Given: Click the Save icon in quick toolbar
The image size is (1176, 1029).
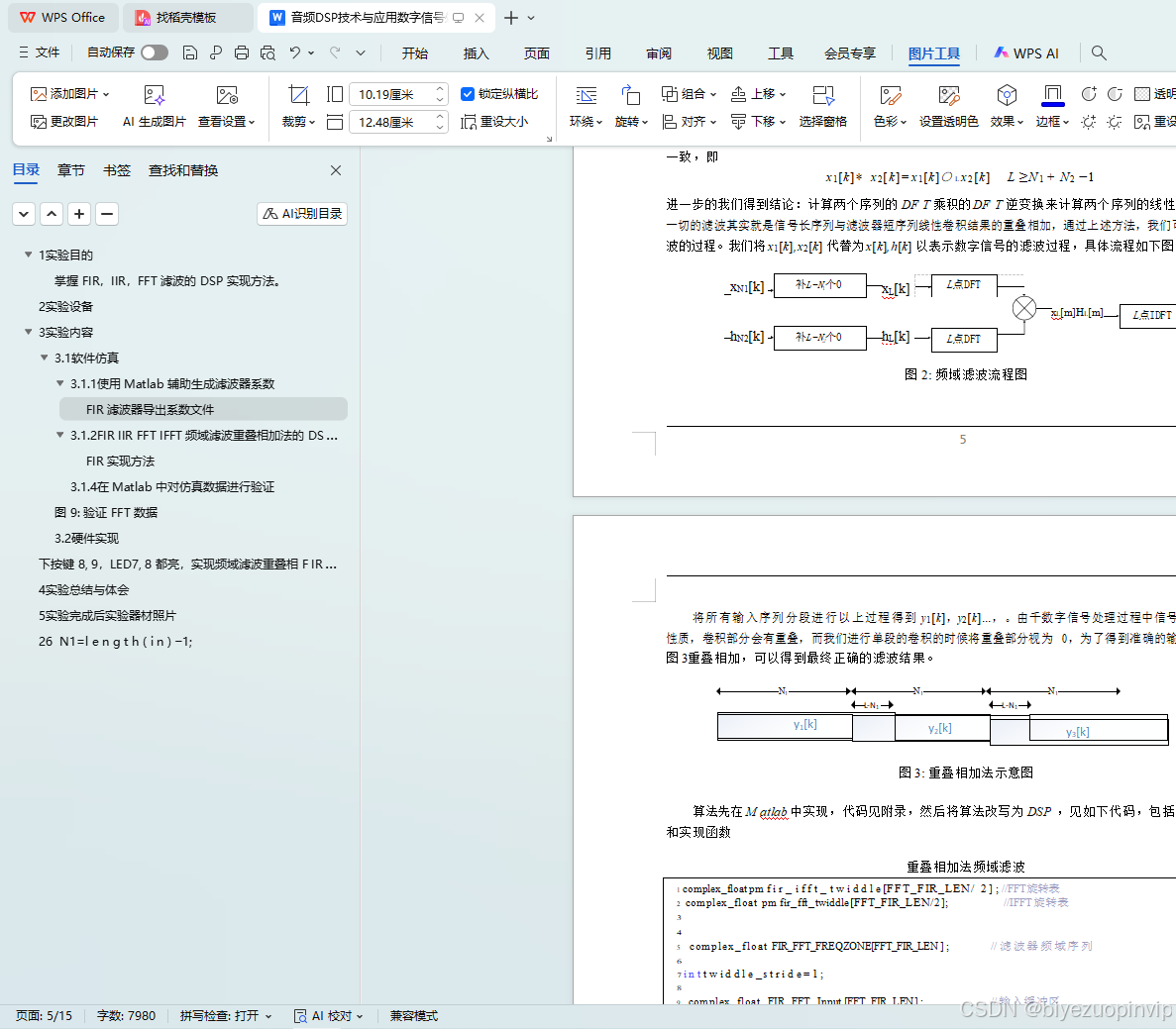Looking at the screenshot, I should 190,52.
